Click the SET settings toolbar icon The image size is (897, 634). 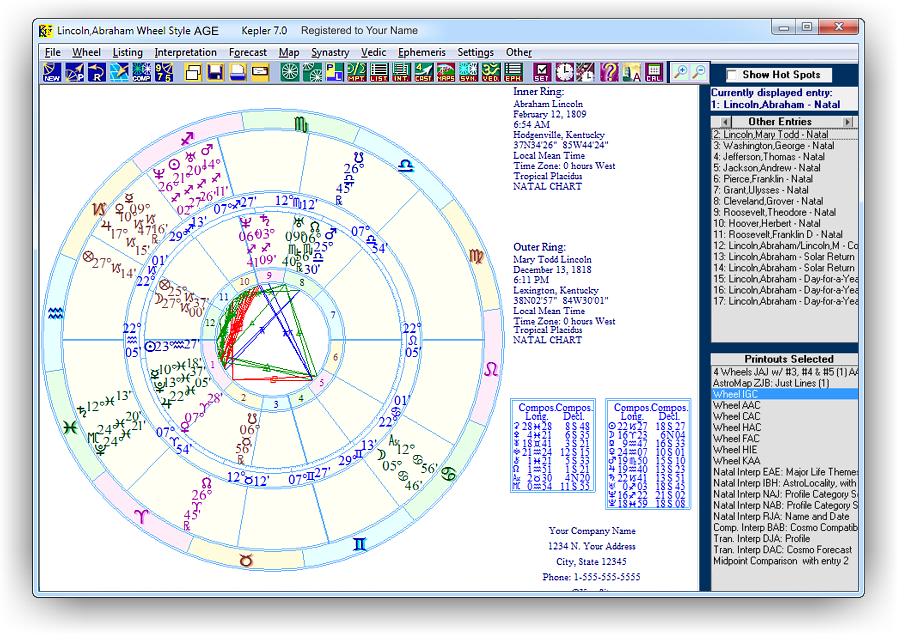542,73
